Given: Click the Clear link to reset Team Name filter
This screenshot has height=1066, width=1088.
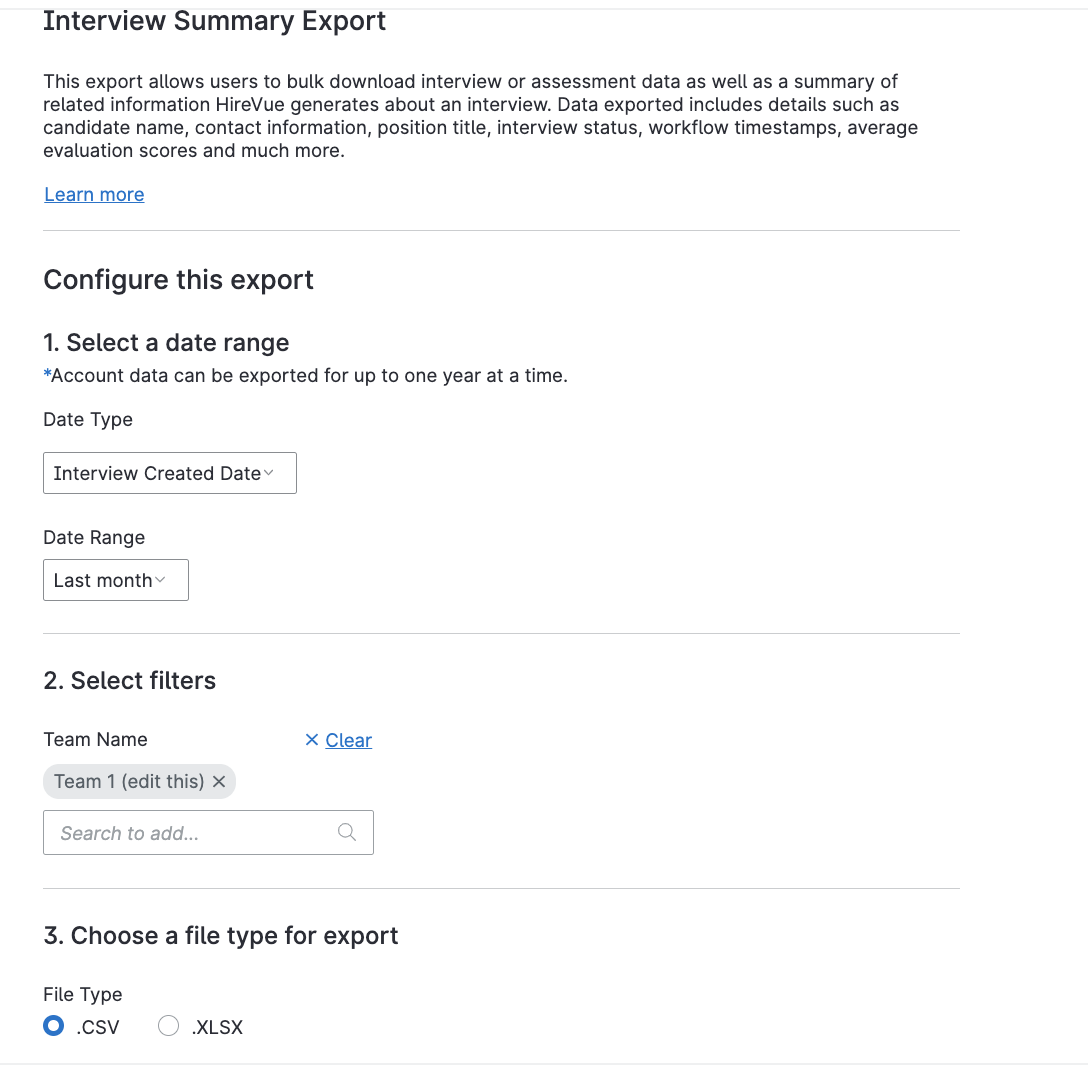Looking at the screenshot, I should pyautogui.click(x=348, y=740).
